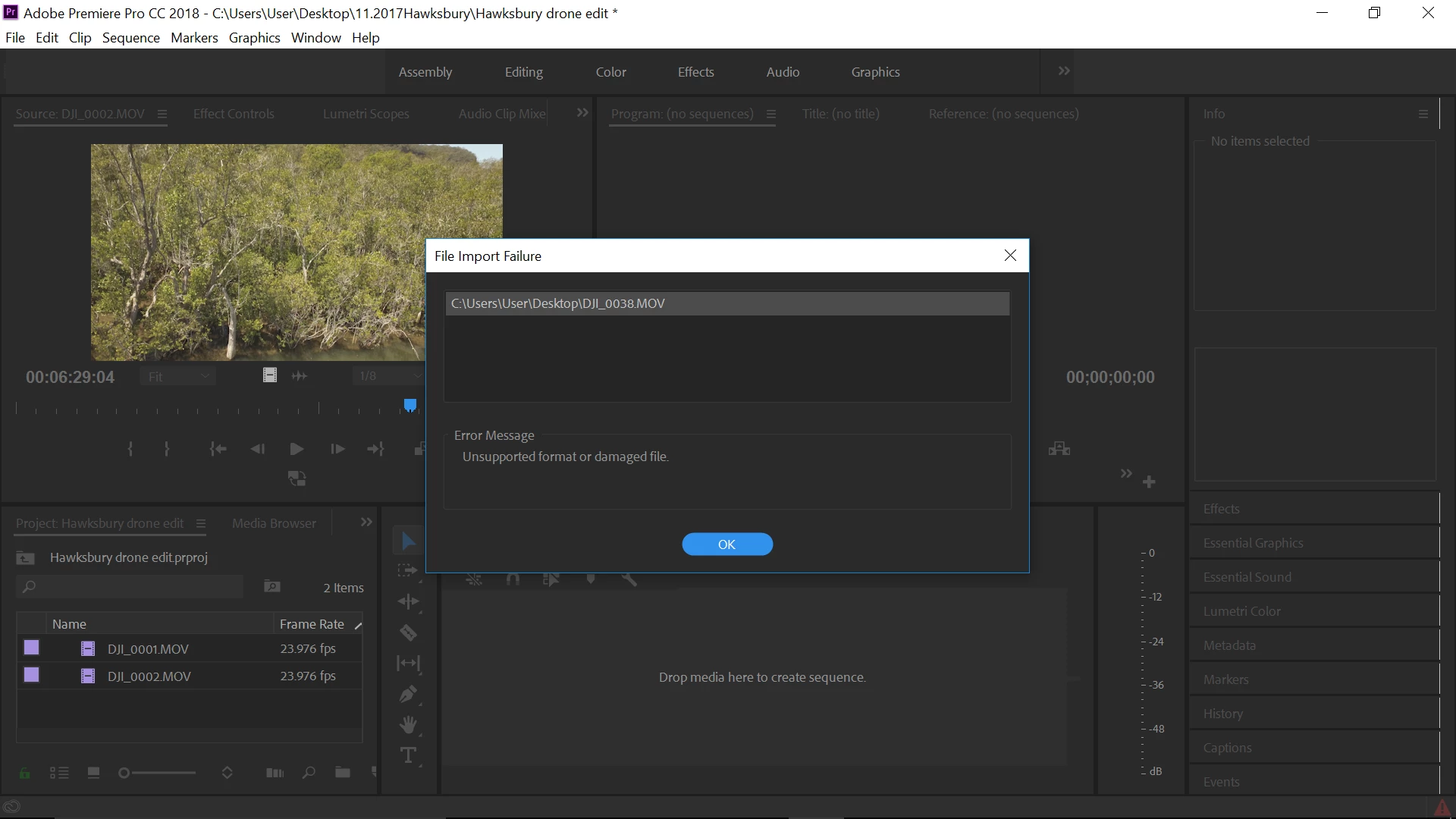Open the Fit zoom level dropdown
This screenshot has height=819, width=1456.
point(178,376)
